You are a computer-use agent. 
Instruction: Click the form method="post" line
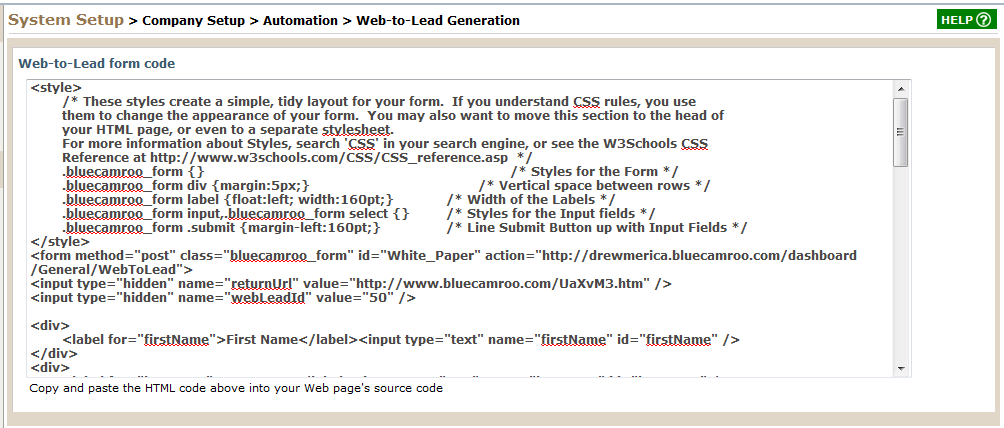[x=444, y=256]
